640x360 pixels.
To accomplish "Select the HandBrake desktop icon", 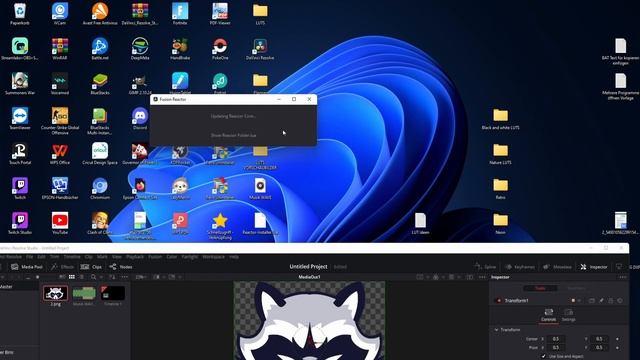I will (180, 49).
